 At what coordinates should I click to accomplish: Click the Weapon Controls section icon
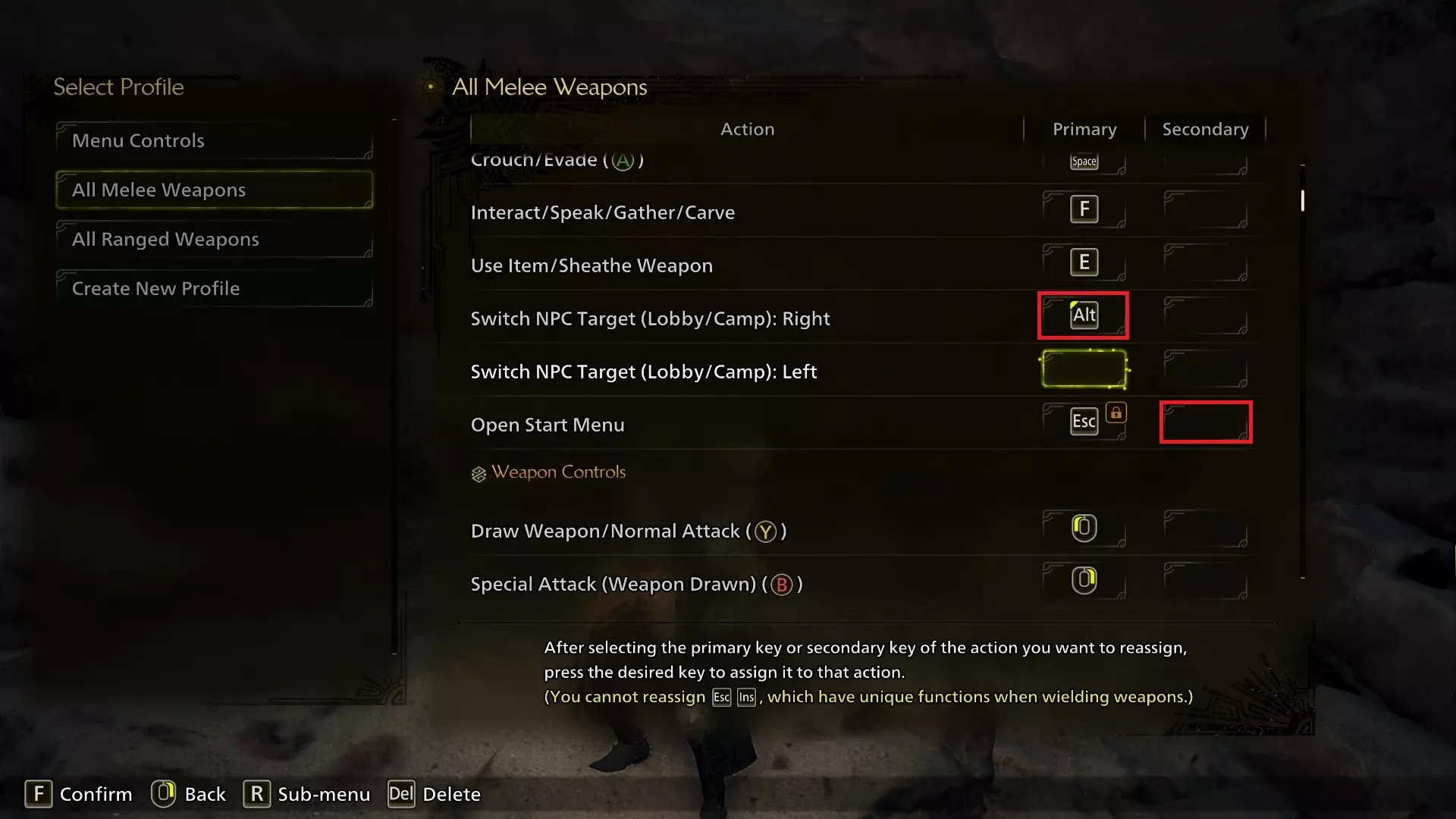tap(479, 474)
